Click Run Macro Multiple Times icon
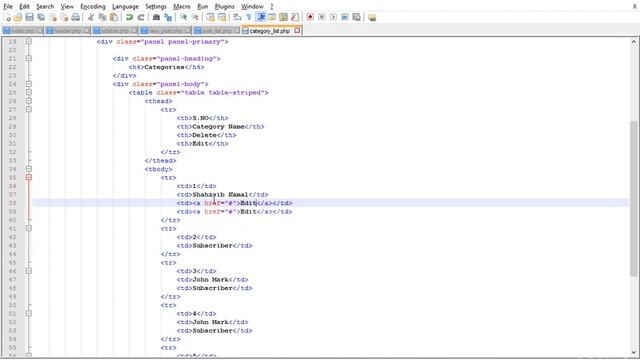This screenshot has width=640, height=360. tap(344, 17)
